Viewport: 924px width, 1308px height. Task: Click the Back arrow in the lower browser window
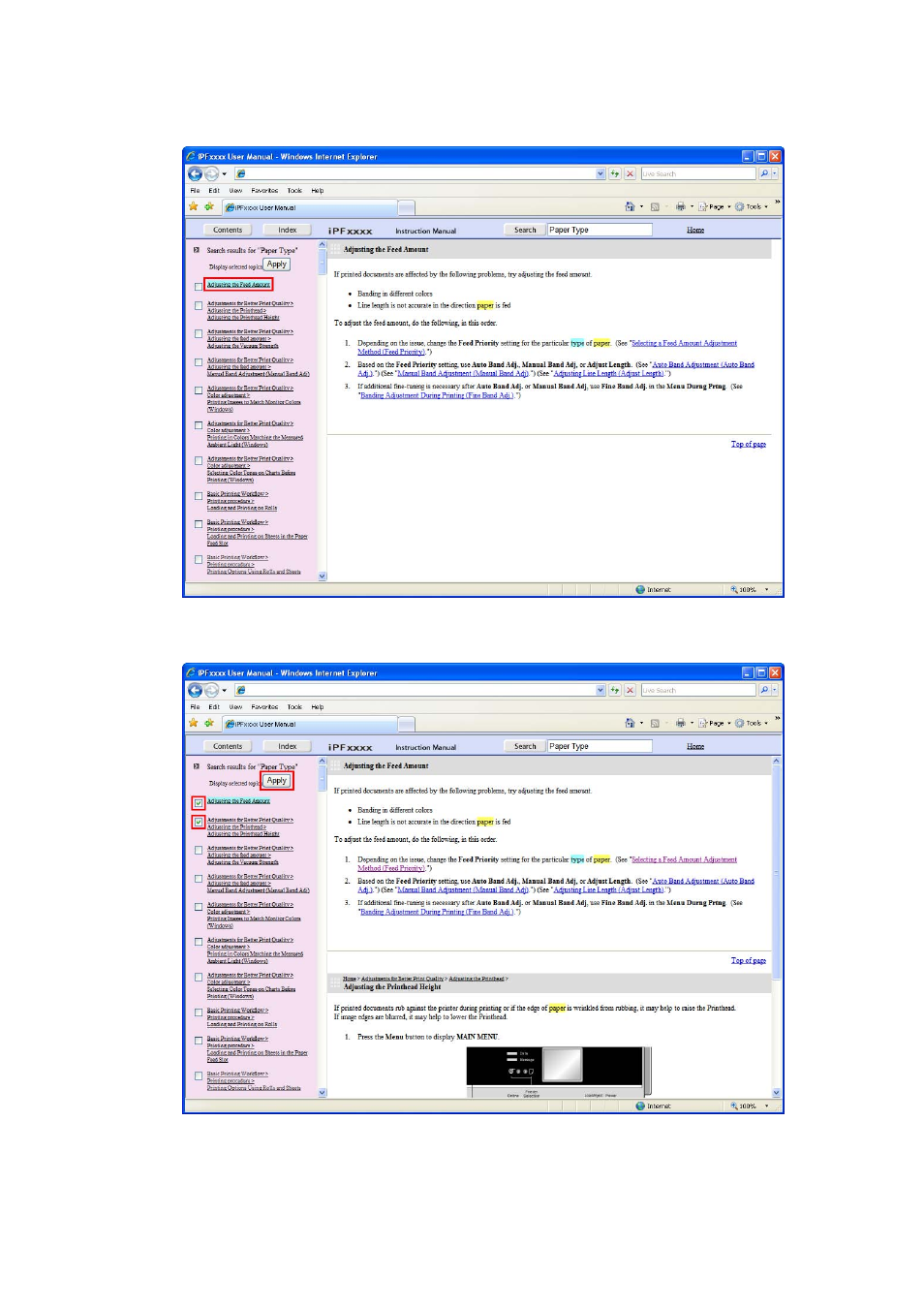tap(195, 691)
